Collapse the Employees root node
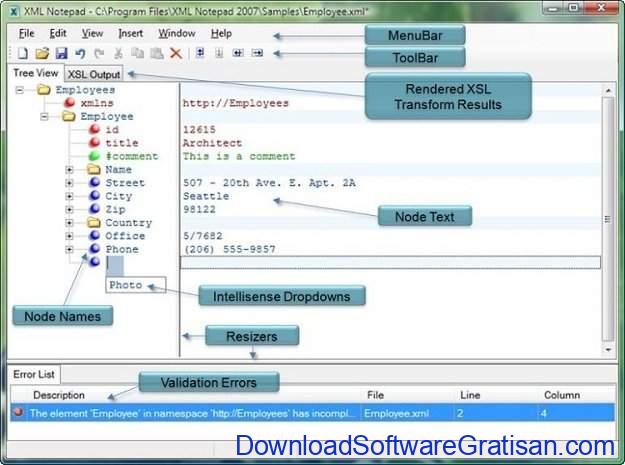The width and height of the screenshot is (625, 465). (x=19, y=90)
